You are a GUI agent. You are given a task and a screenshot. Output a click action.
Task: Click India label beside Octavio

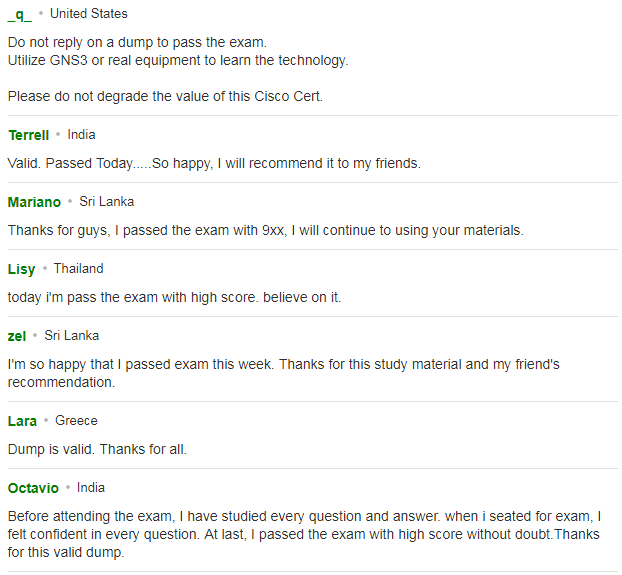91,488
